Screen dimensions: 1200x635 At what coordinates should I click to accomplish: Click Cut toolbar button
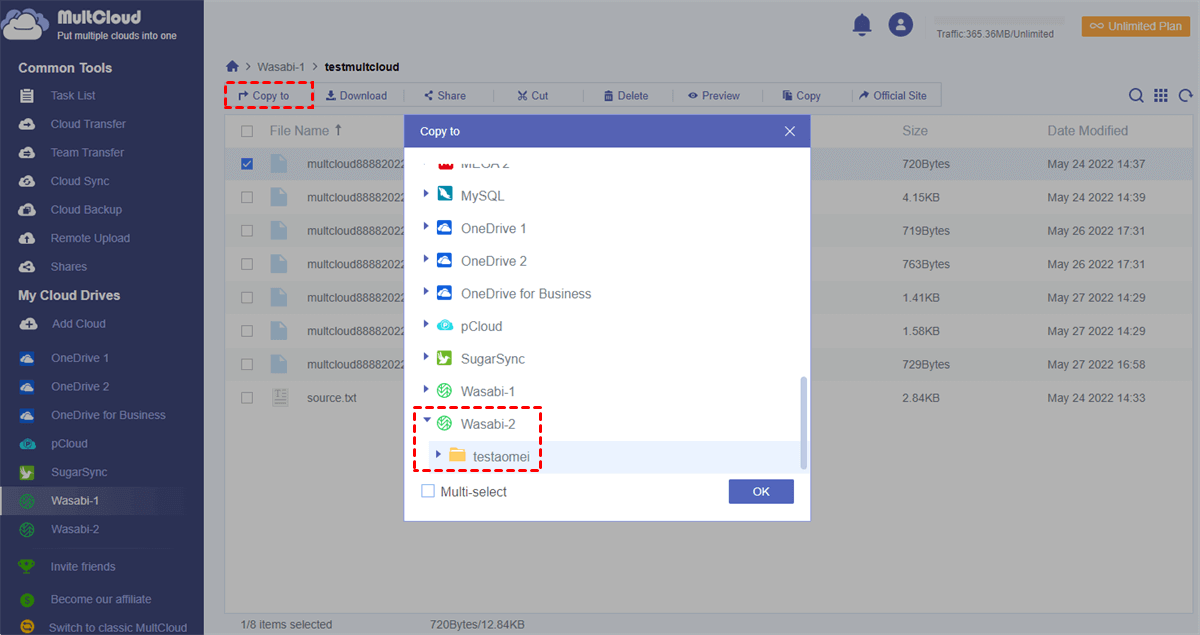[x=533, y=96]
